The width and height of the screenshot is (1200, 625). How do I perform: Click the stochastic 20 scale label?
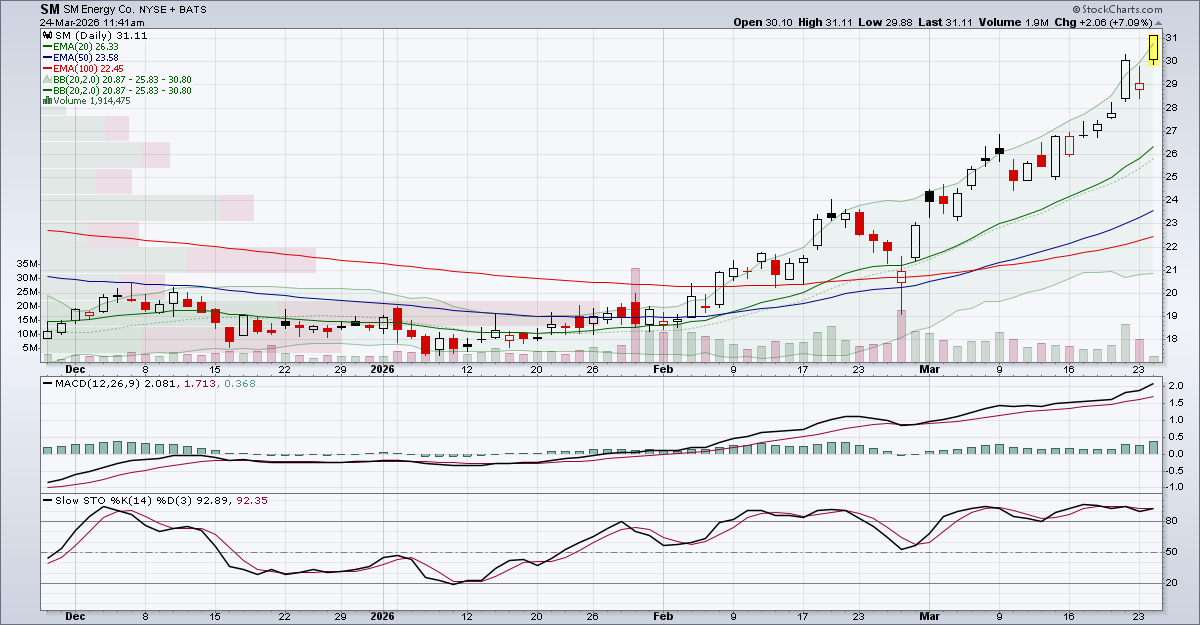tap(1172, 583)
